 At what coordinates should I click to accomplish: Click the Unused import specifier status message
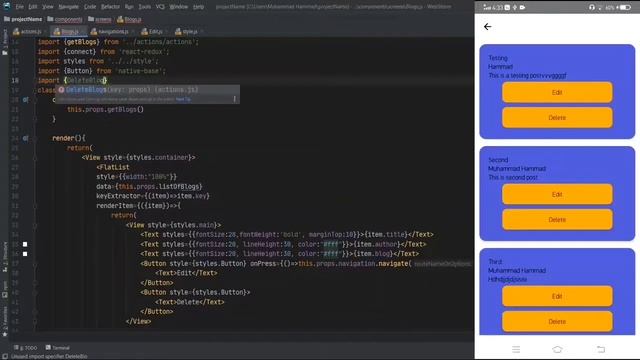pos(49,356)
